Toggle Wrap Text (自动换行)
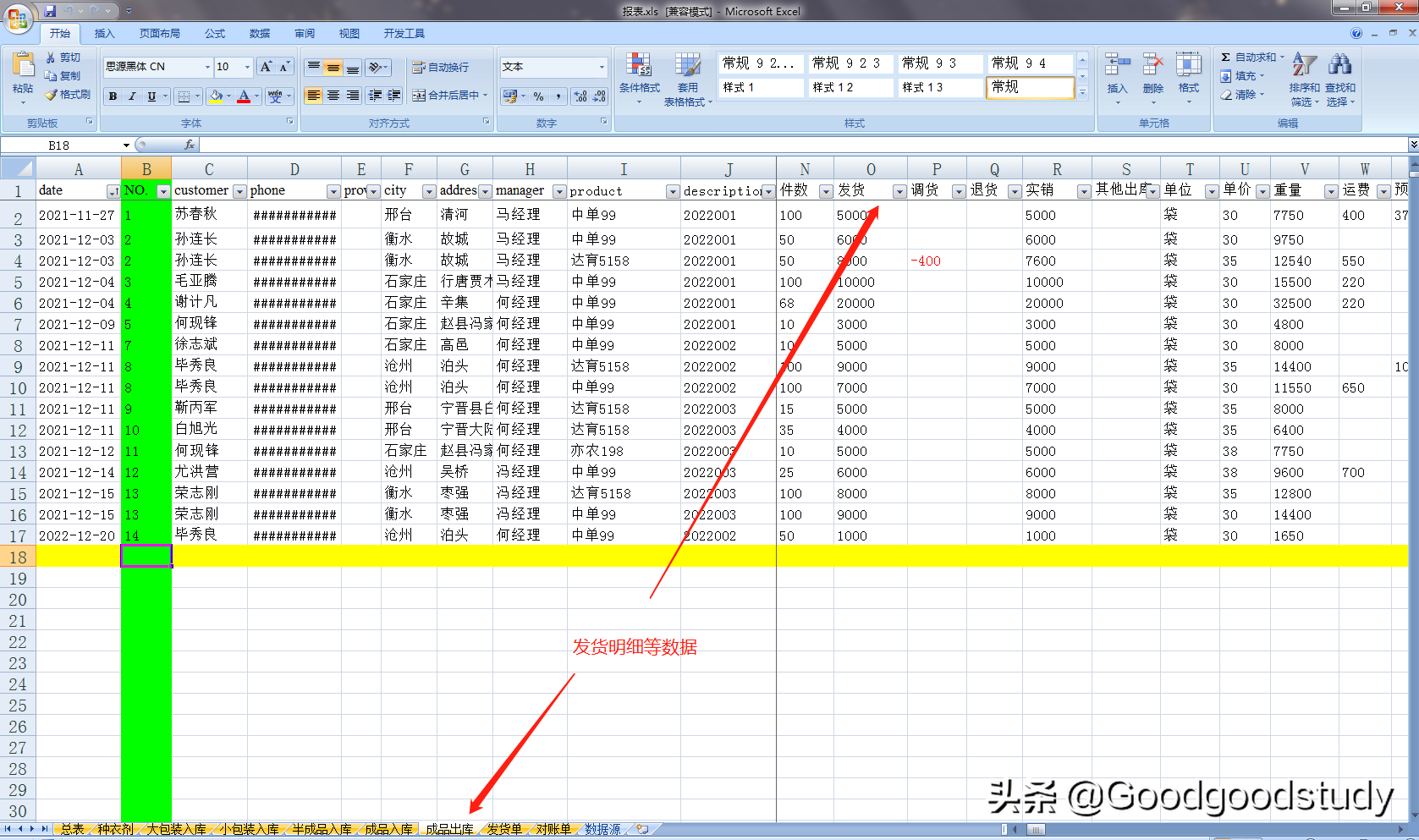This screenshot has height=840, width=1419. 440,67
